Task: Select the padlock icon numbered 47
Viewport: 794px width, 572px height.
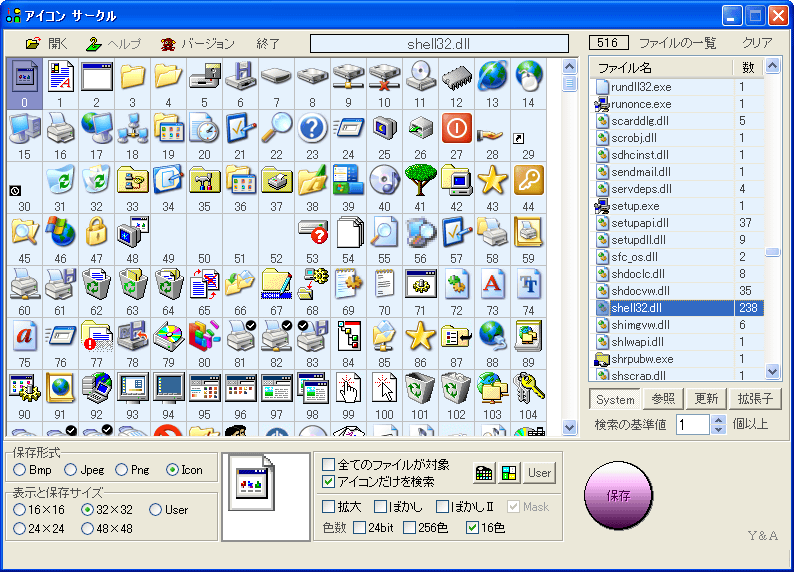Action: click(x=96, y=239)
